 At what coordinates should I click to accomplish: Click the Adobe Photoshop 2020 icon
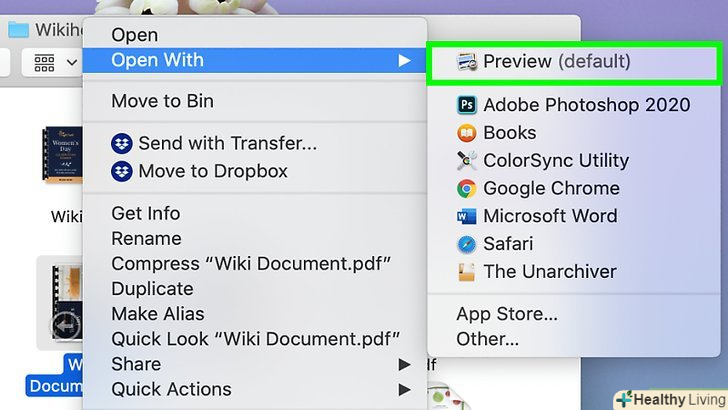click(x=467, y=105)
